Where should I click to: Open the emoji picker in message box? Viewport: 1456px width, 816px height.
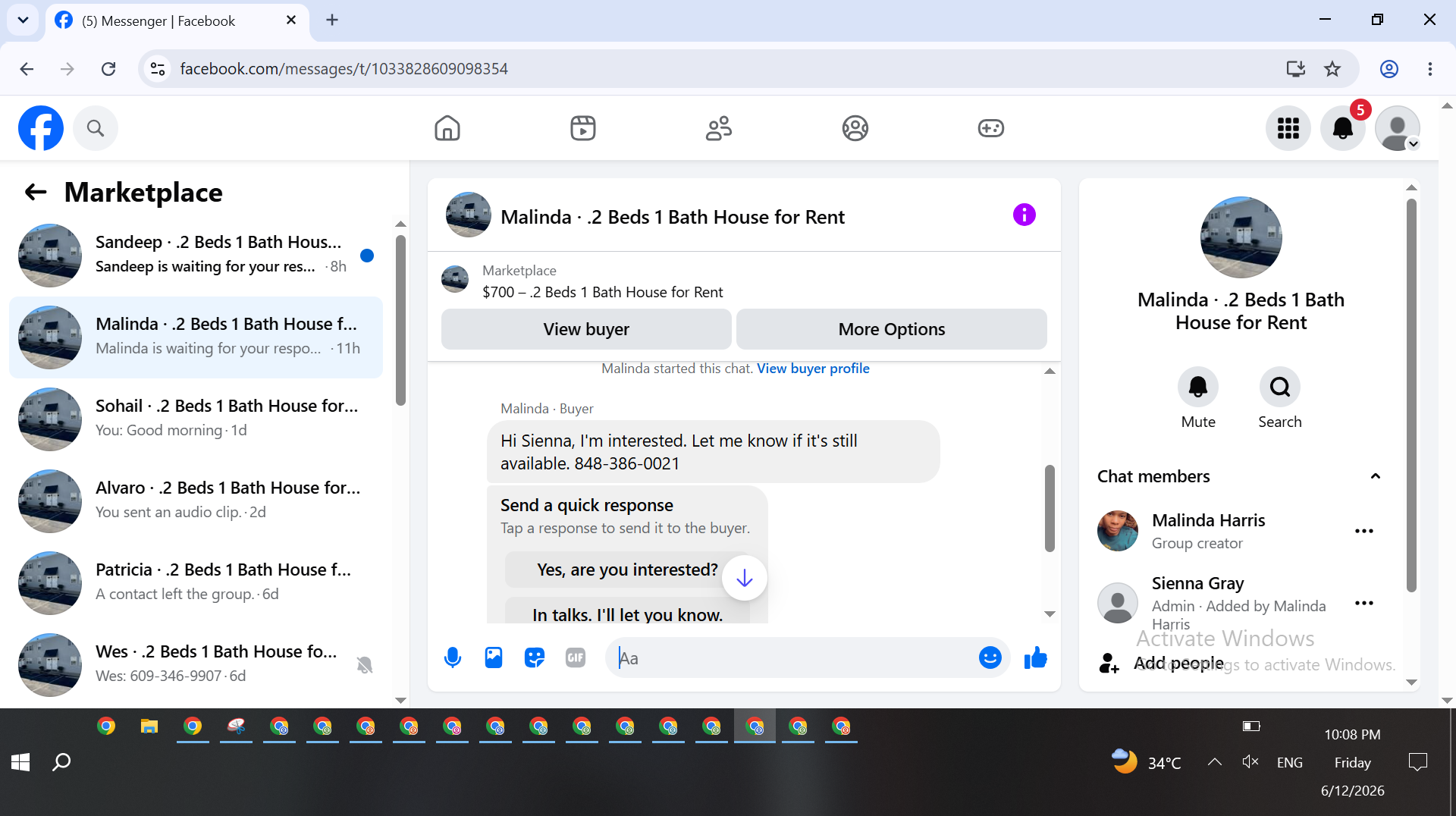click(990, 658)
